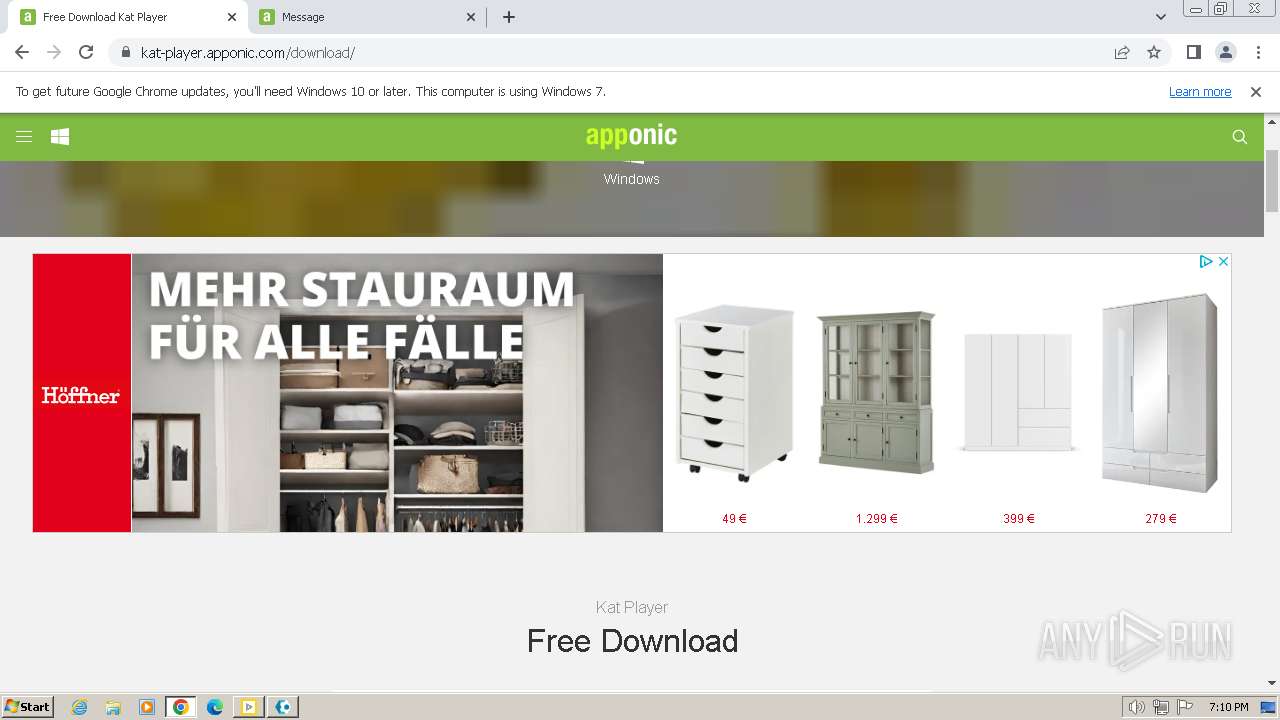Click the Höffner logo in ad
Viewport: 1280px width, 720px height.
81,396
